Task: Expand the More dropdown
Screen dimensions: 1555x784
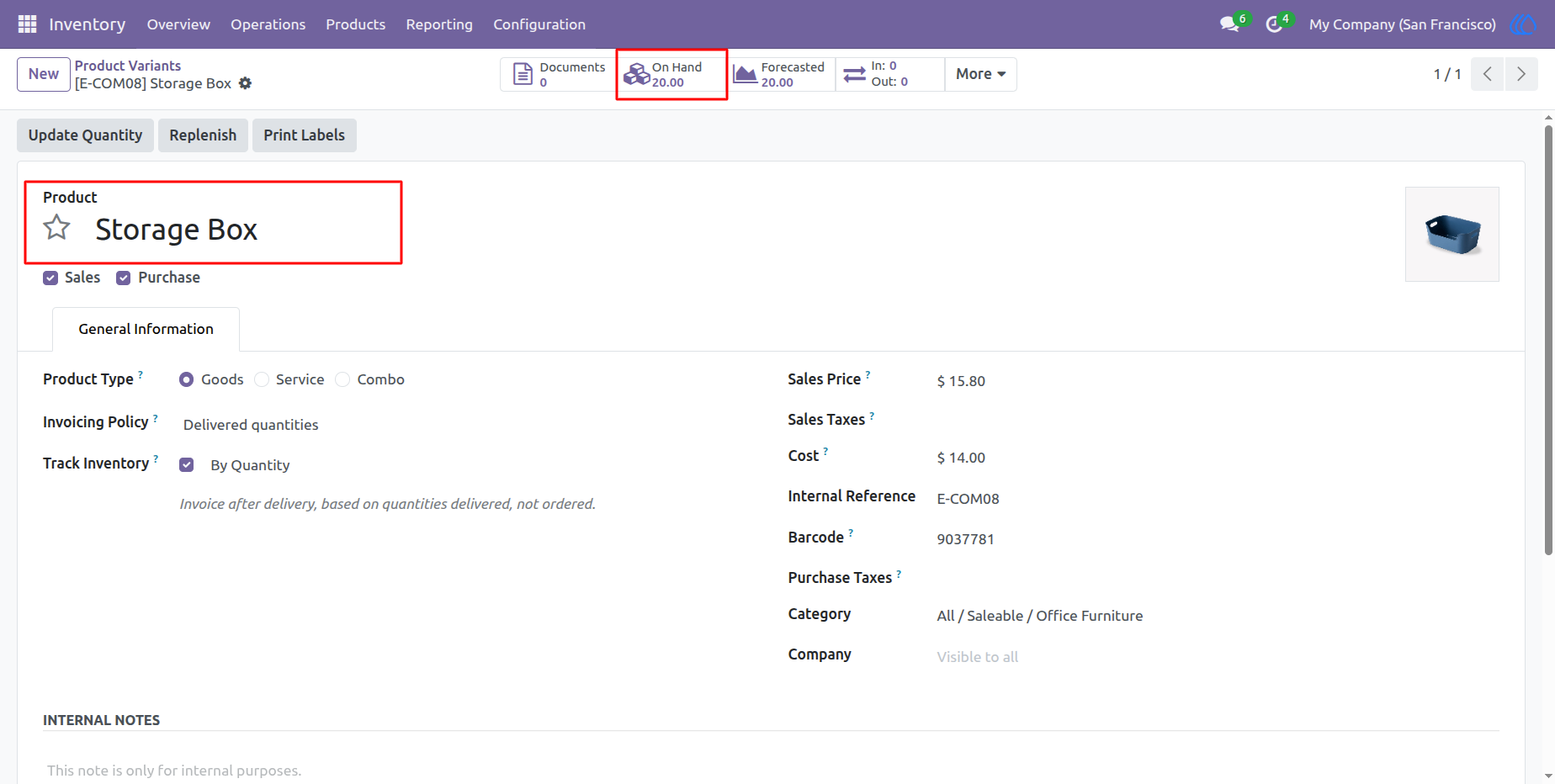Action: pos(980,74)
